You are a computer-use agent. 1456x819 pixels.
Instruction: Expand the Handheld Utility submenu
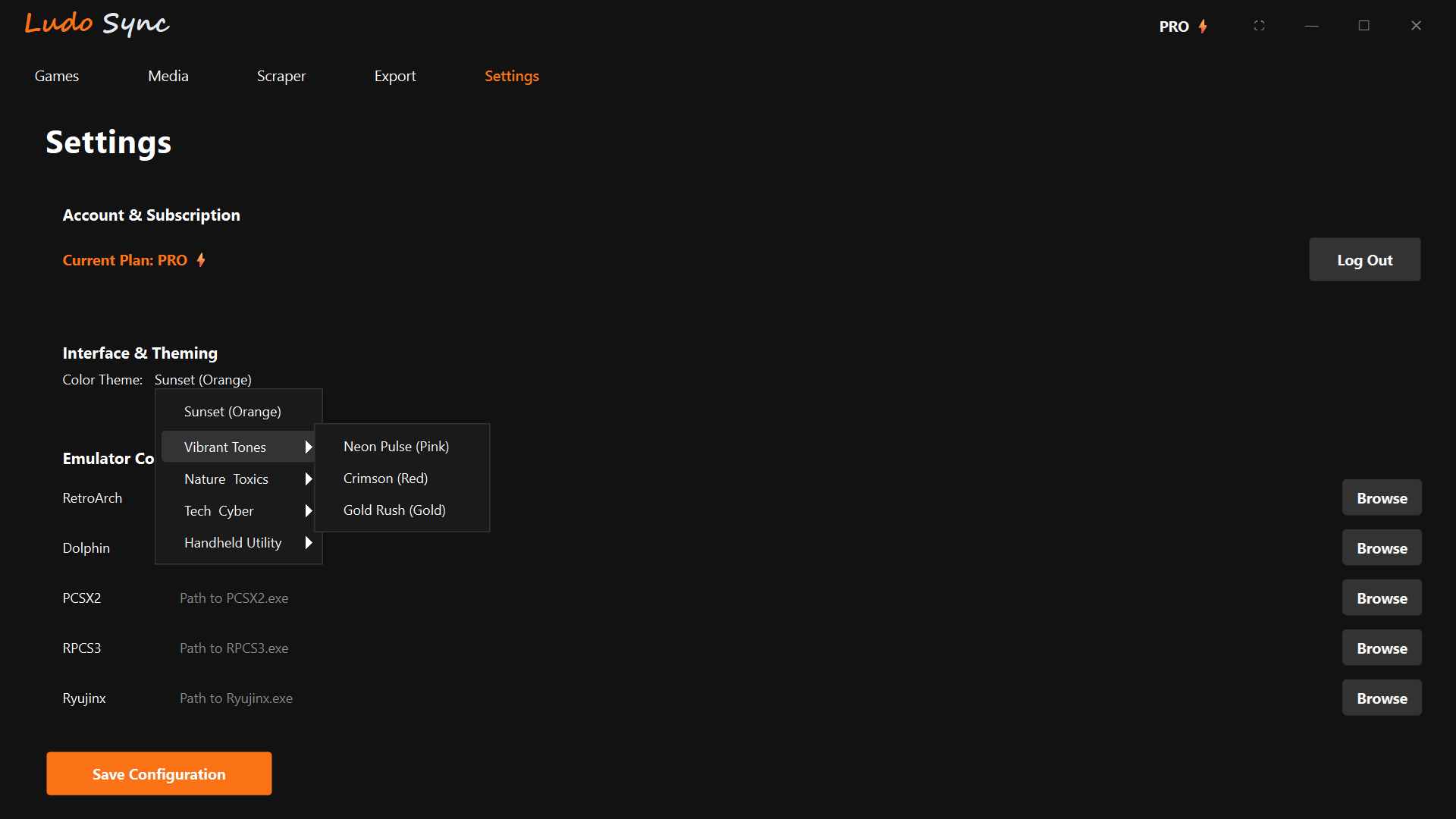pos(233,542)
